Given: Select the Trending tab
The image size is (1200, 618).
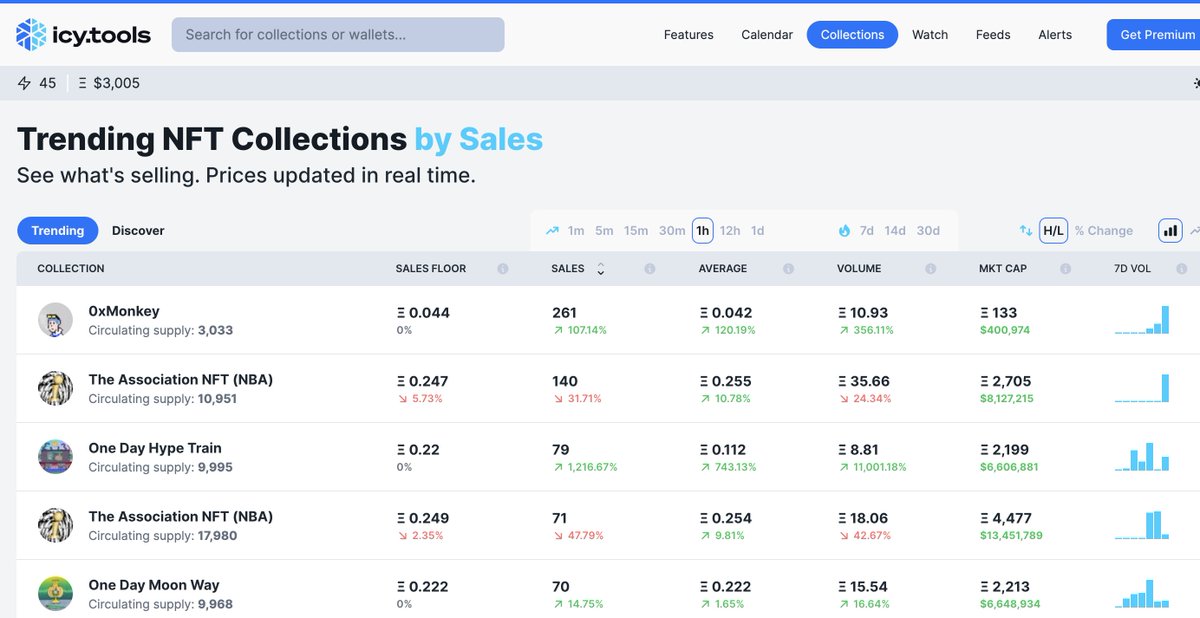Looking at the screenshot, I should (x=58, y=231).
